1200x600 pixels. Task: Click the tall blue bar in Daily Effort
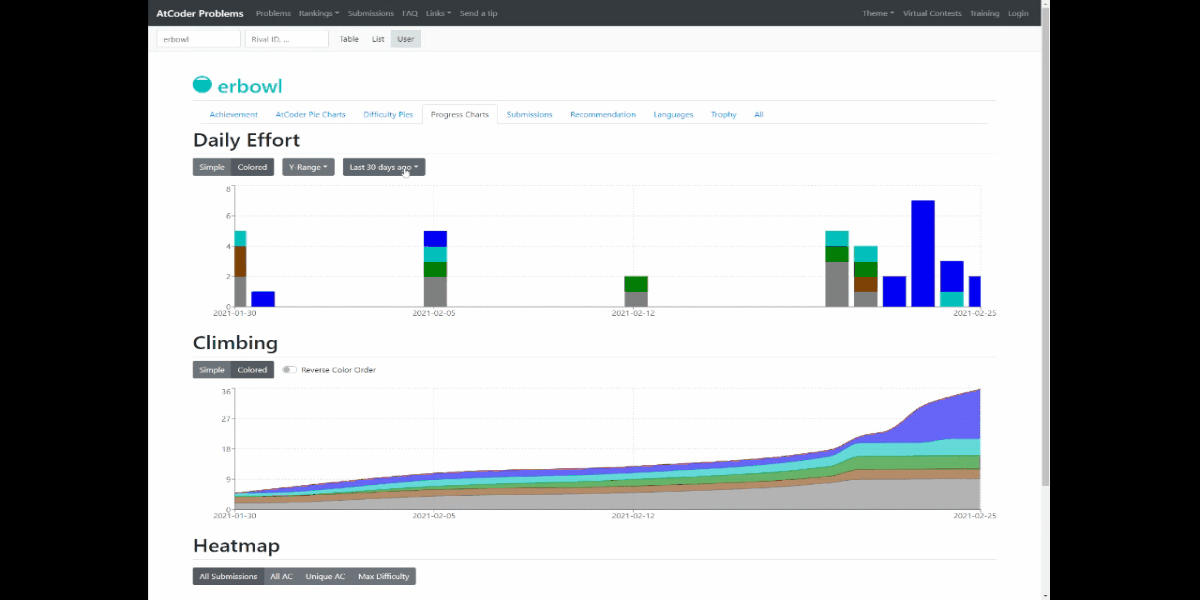click(923, 253)
